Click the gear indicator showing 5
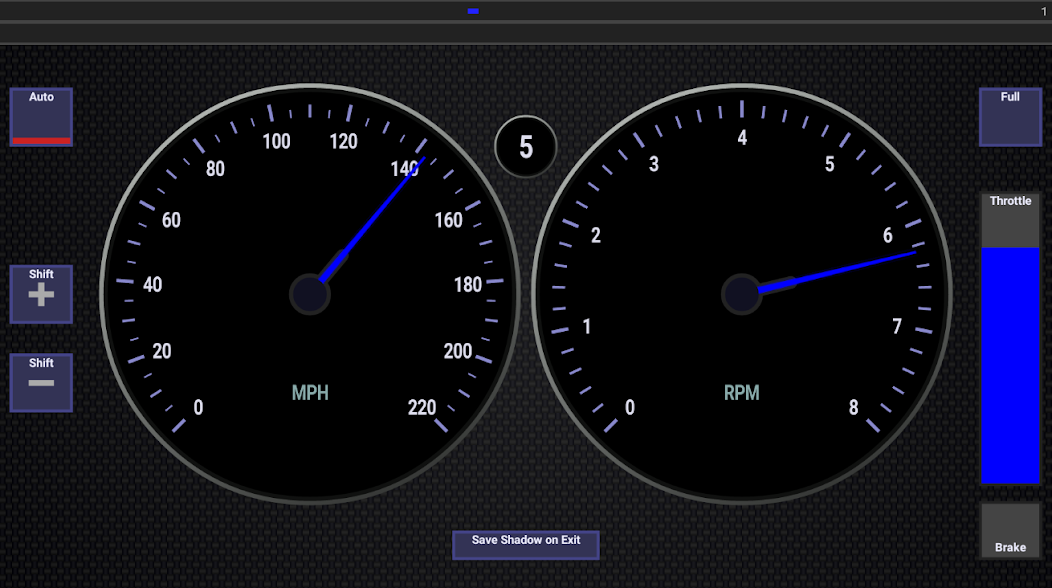The height and width of the screenshot is (588, 1052). (525, 146)
